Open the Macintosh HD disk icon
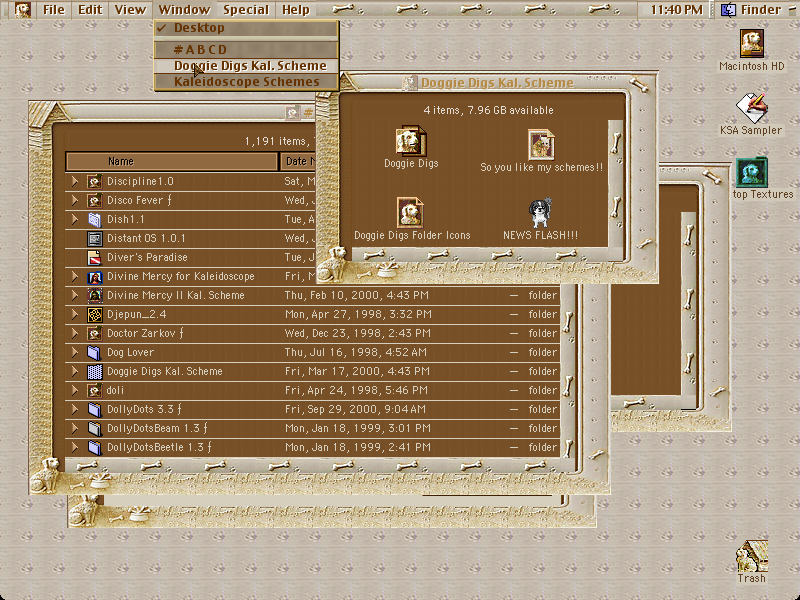 (752, 43)
